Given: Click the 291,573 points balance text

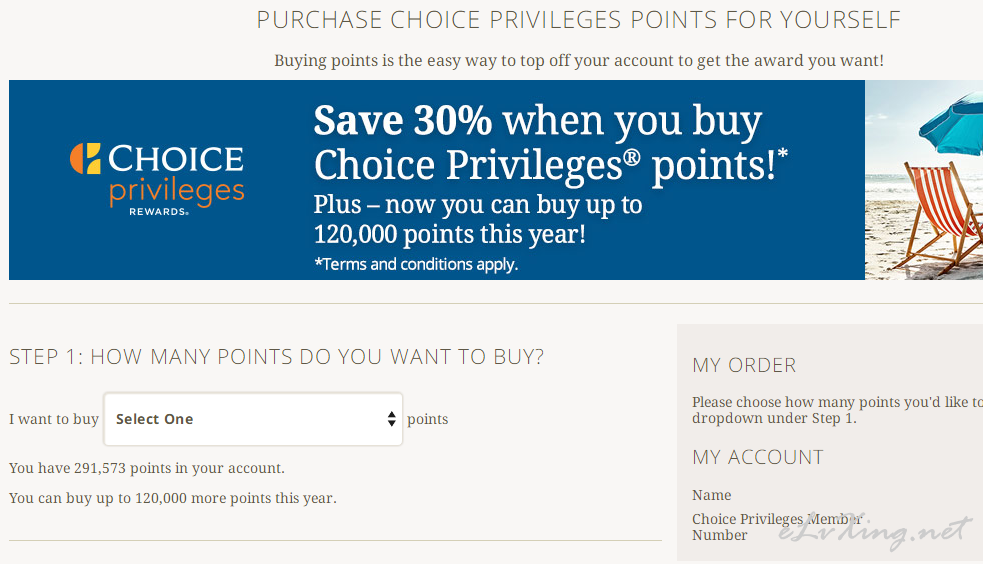Looking at the screenshot, I should pos(147,468).
